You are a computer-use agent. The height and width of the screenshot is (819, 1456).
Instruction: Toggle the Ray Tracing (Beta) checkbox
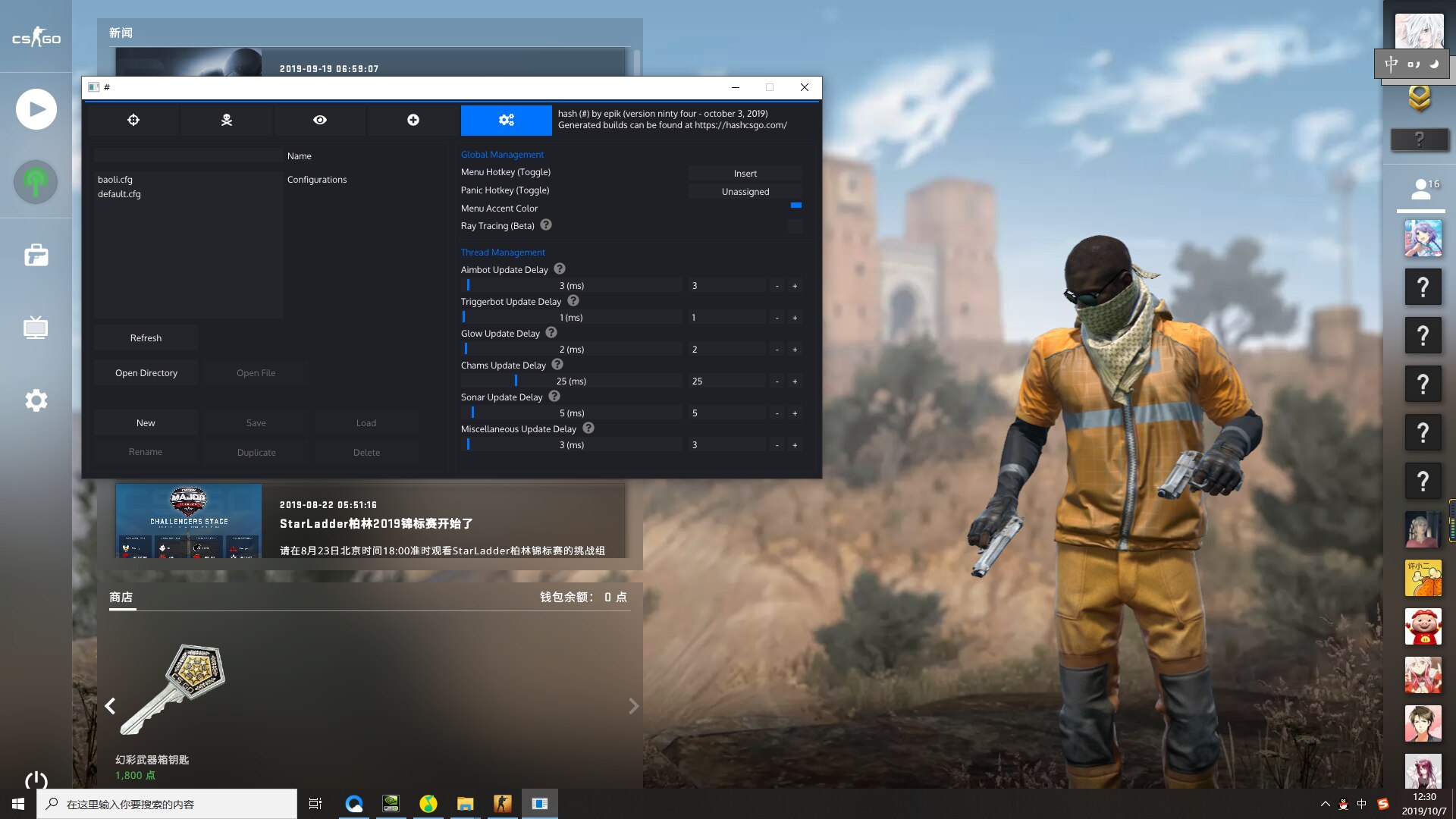coord(795,226)
